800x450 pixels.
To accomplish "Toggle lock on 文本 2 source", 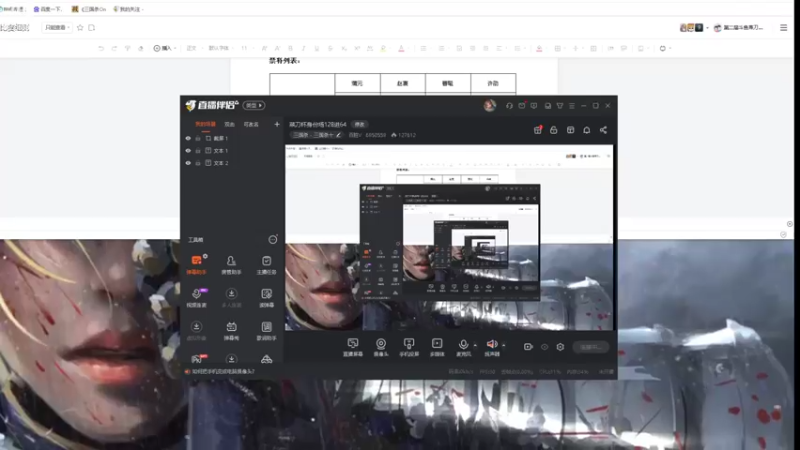I will (198, 163).
